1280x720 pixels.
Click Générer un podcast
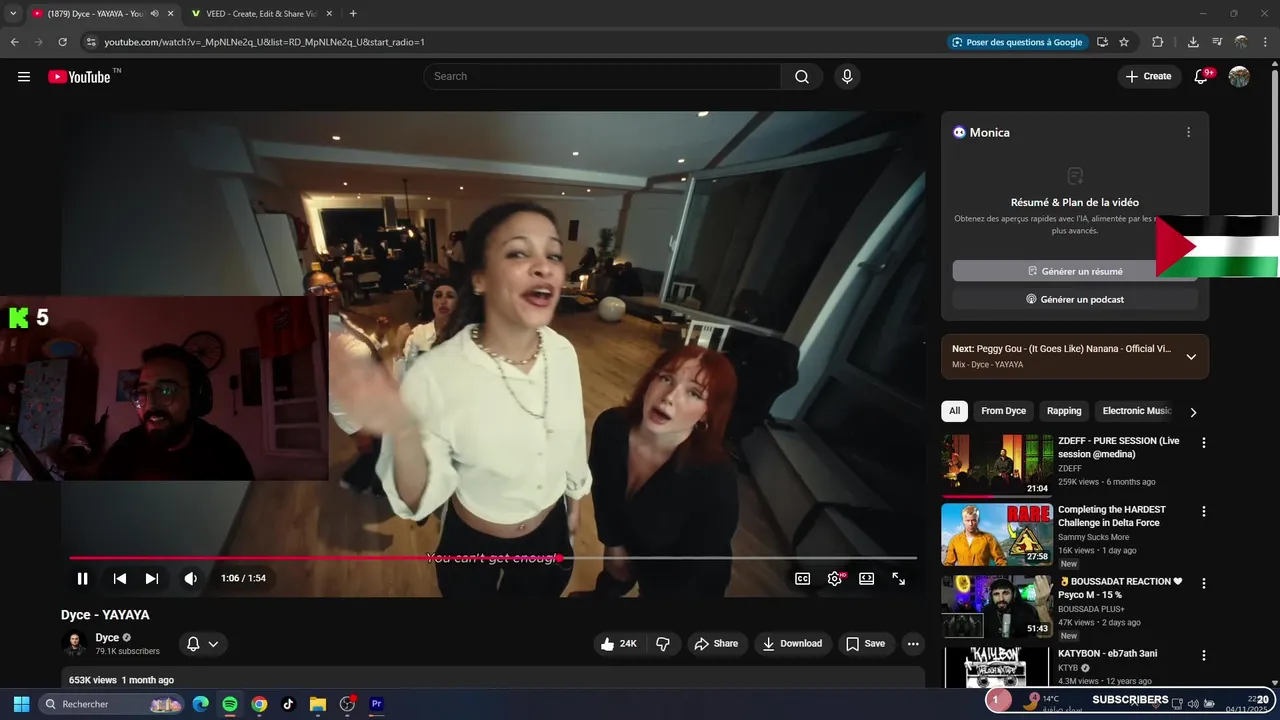[x=1075, y=299]
